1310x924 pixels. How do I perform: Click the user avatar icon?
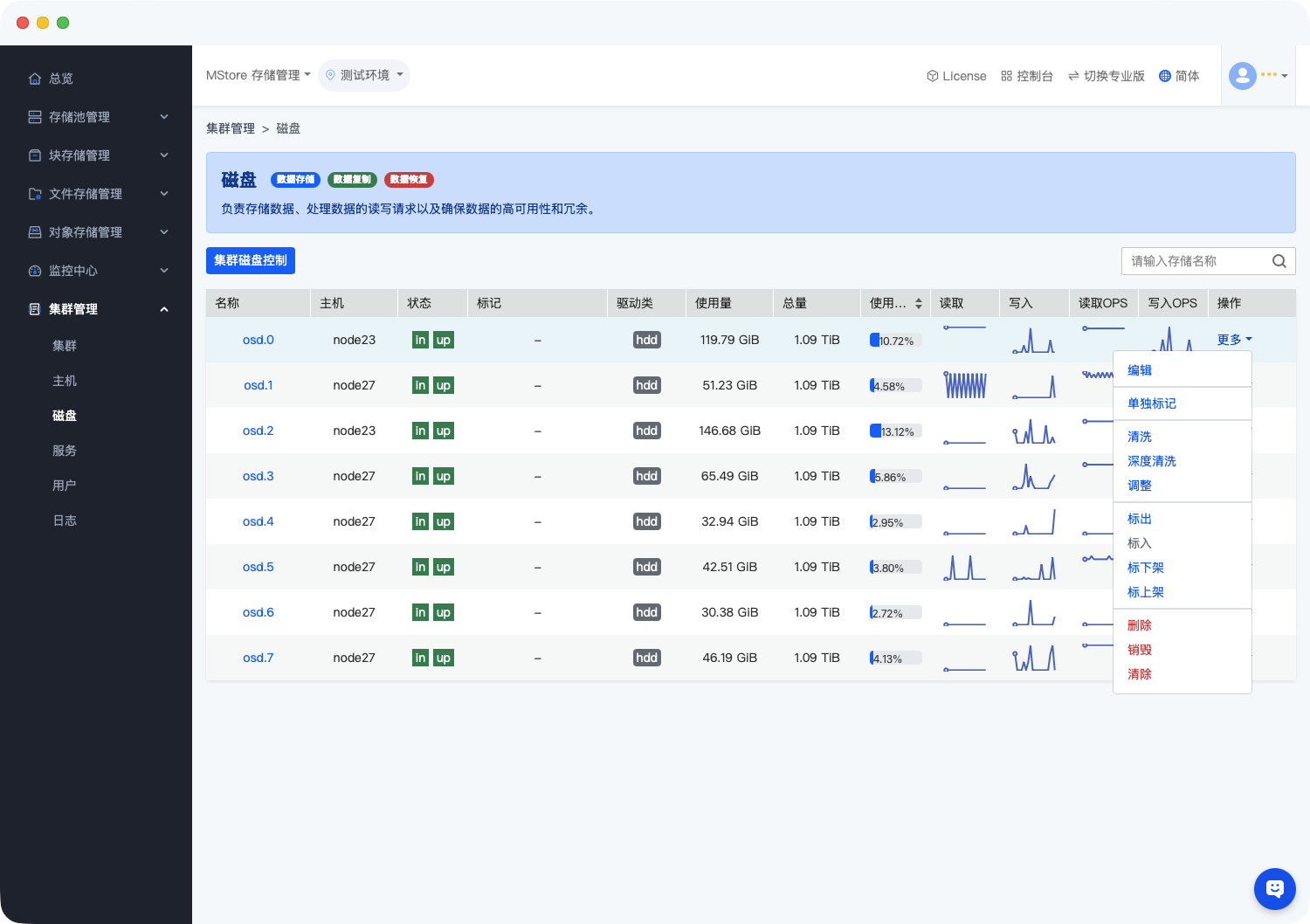click(x=1242, y=76)
